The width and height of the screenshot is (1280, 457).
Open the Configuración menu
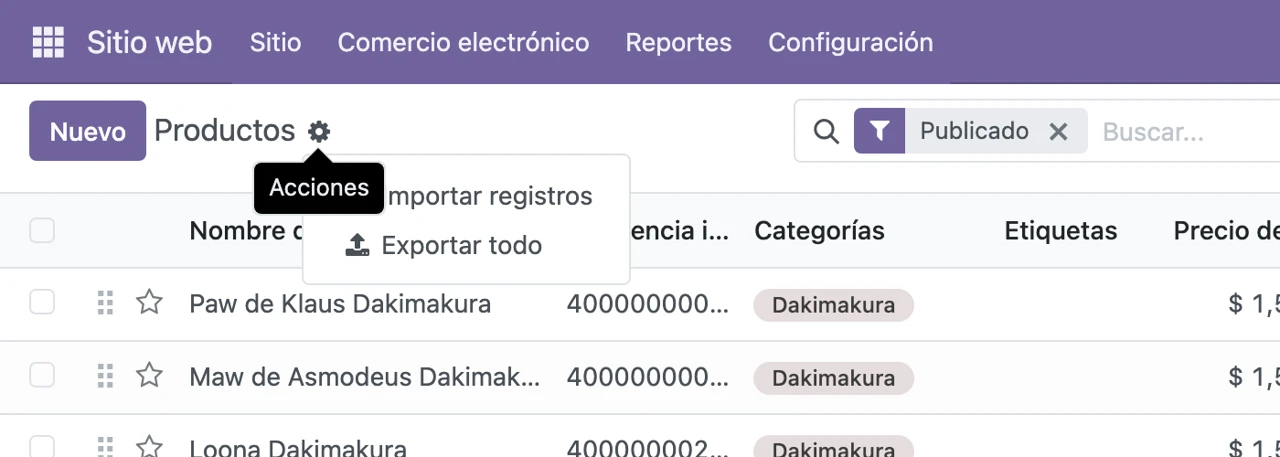coord(851,43)
